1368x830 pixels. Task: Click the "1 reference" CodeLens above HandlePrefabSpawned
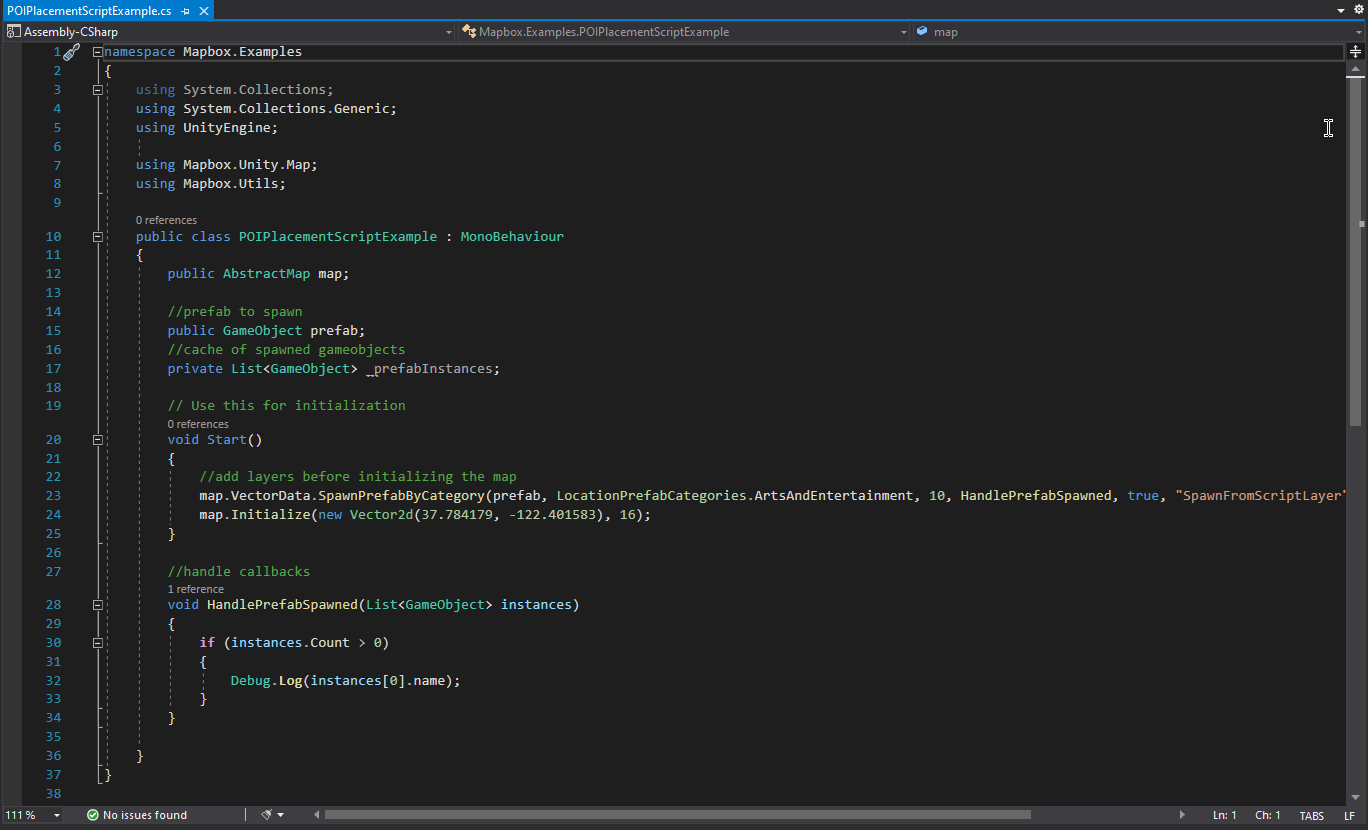coord(196,589)
